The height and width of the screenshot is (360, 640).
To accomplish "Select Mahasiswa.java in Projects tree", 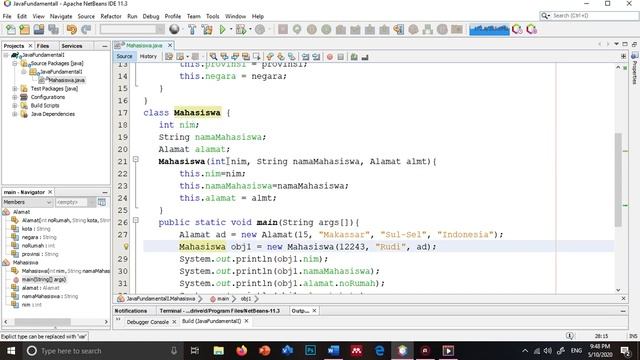I will (66, 80).
